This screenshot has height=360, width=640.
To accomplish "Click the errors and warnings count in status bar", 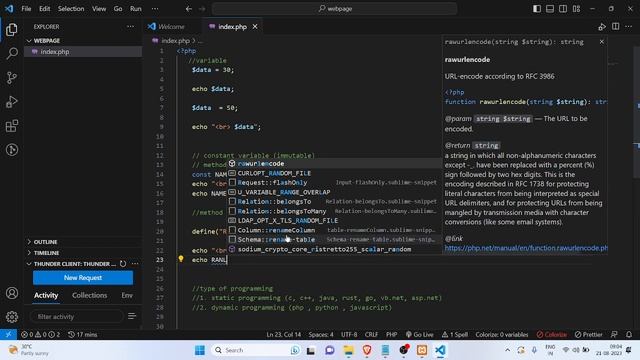I will click(x=40, y=334).
